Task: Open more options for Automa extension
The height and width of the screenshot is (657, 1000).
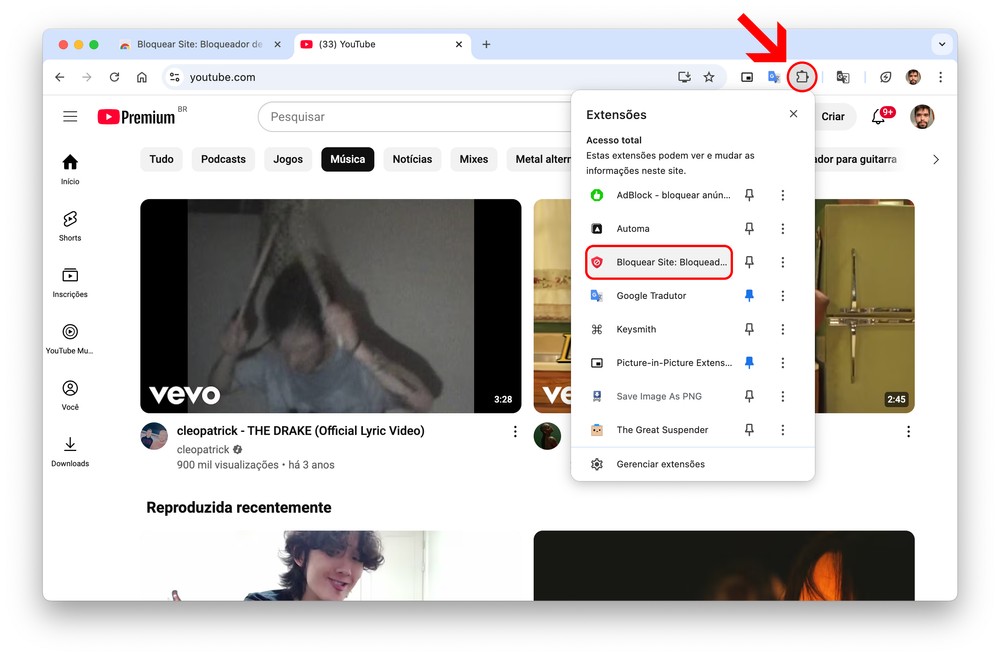Action: pyautogui.click(x=783, y=229)
